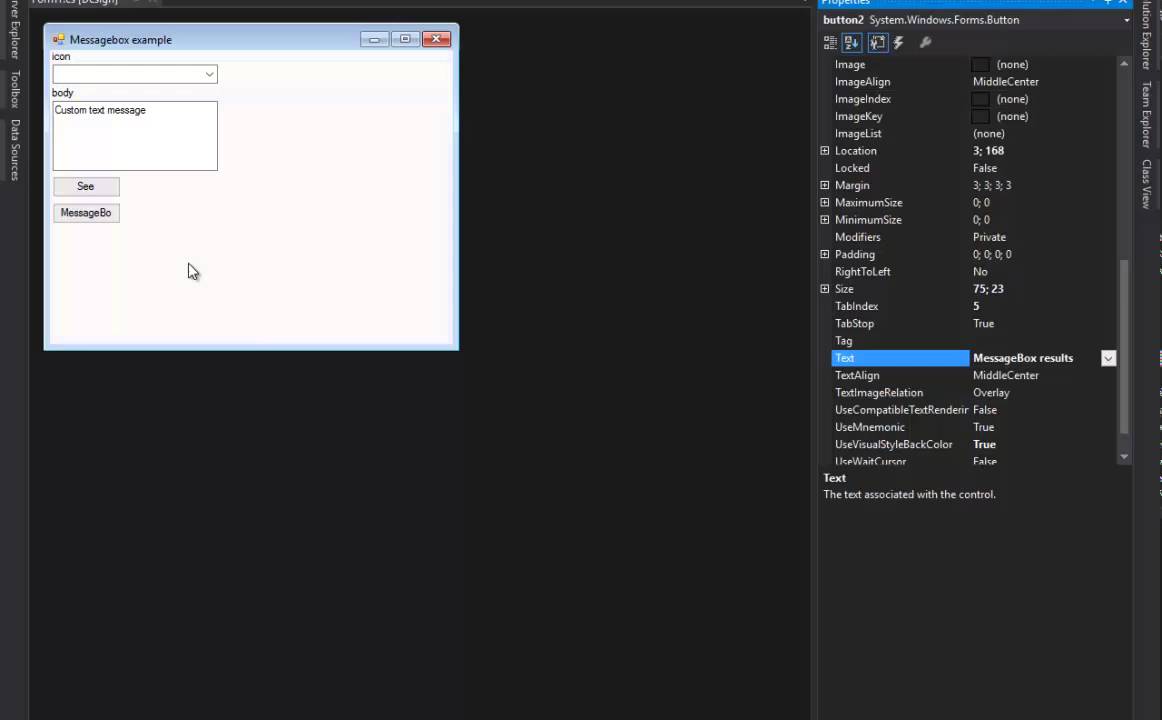Click the wrench Property Pages icon
1162x720 pixels.
[x=925, y=43]
